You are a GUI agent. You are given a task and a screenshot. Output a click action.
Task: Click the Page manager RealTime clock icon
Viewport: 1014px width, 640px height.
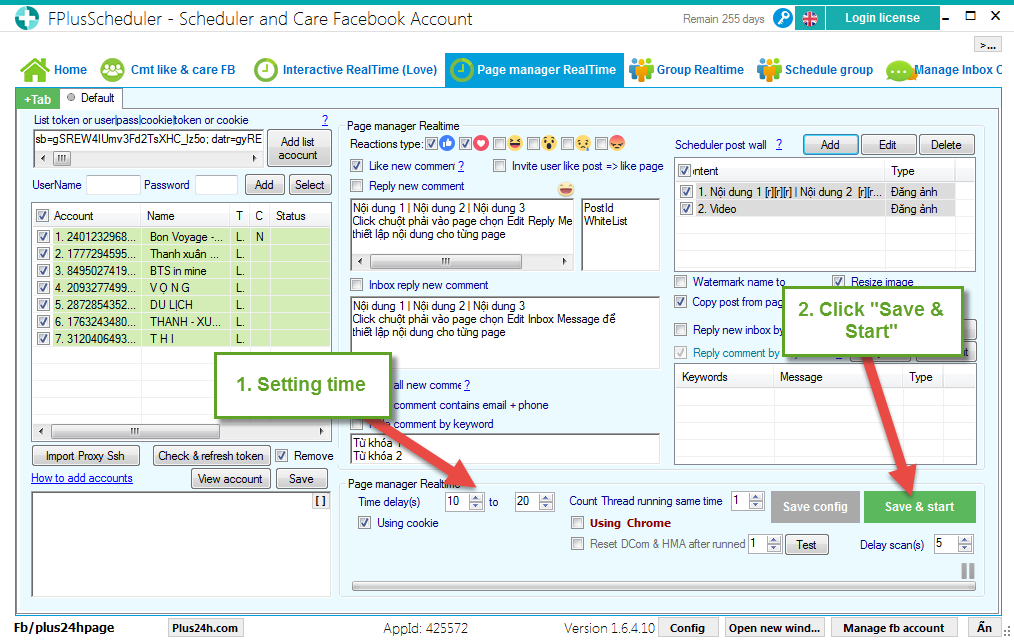(x=462, y=70)
